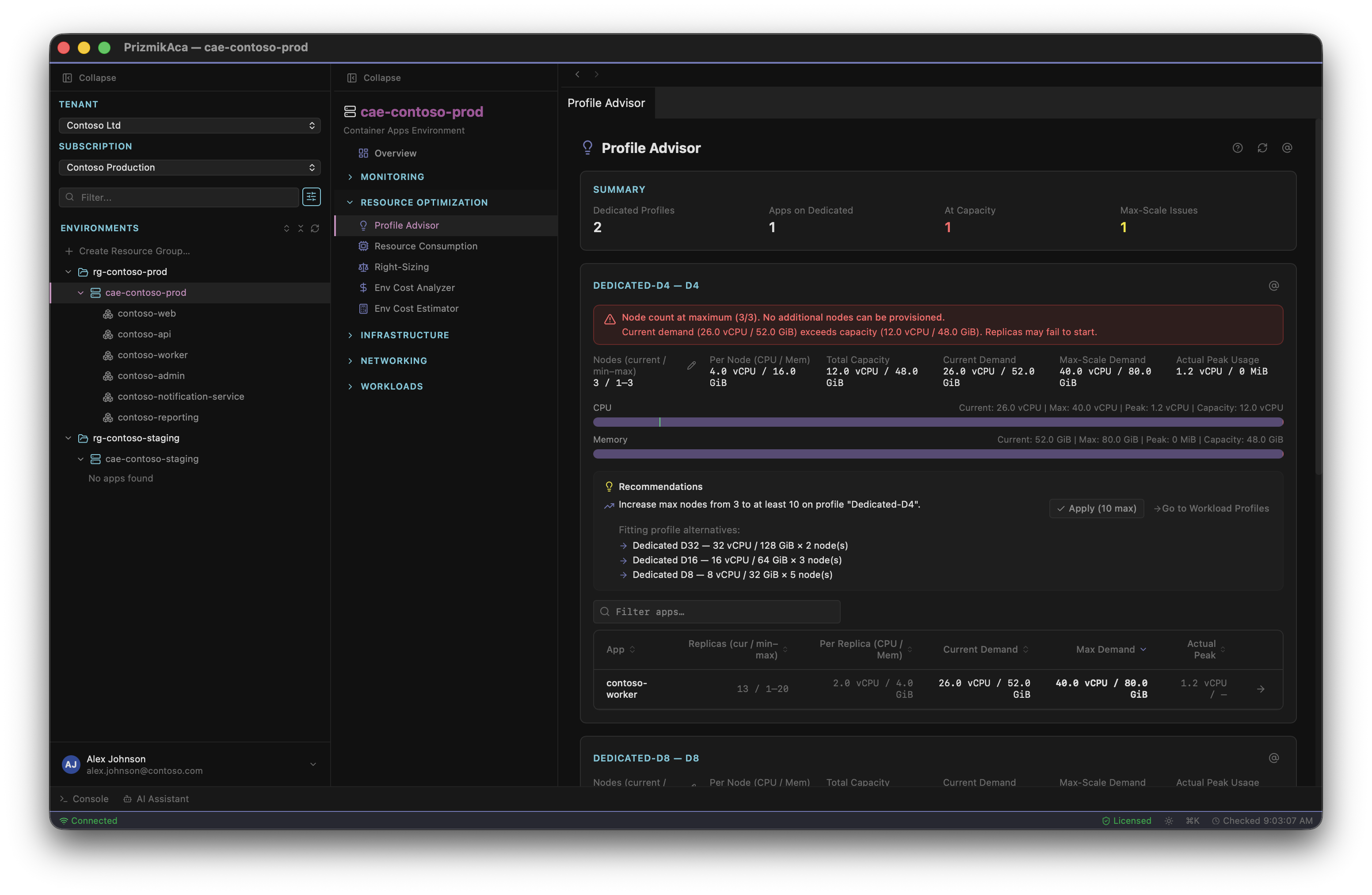Image resolution: width=1372 pixels, height=895 pixels.
Task: Click the Licensed status badge
Action: 1126,821
